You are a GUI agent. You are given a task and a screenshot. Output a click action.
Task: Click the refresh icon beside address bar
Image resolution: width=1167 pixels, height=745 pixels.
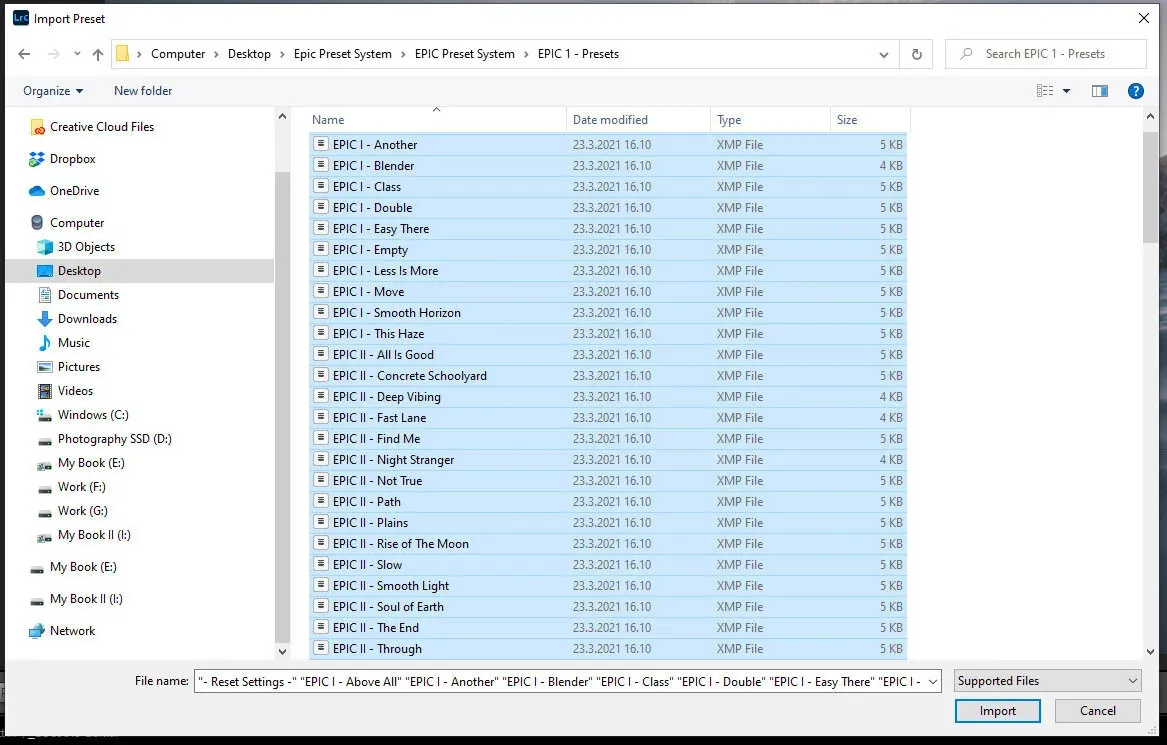[x=917, y=53]
